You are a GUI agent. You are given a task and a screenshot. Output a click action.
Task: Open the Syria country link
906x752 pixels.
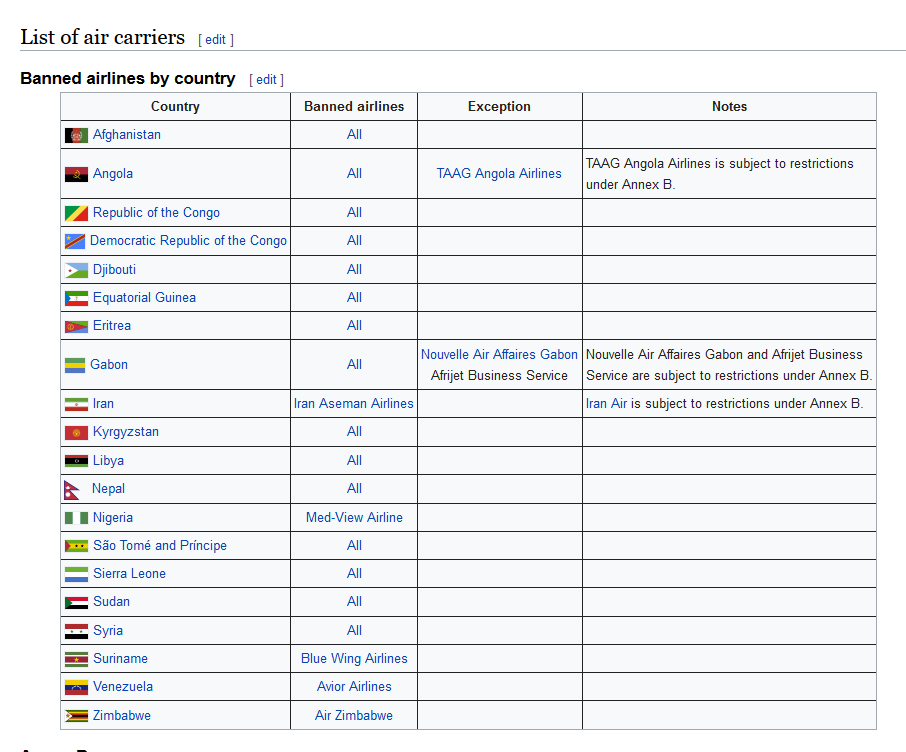(108, 631)
